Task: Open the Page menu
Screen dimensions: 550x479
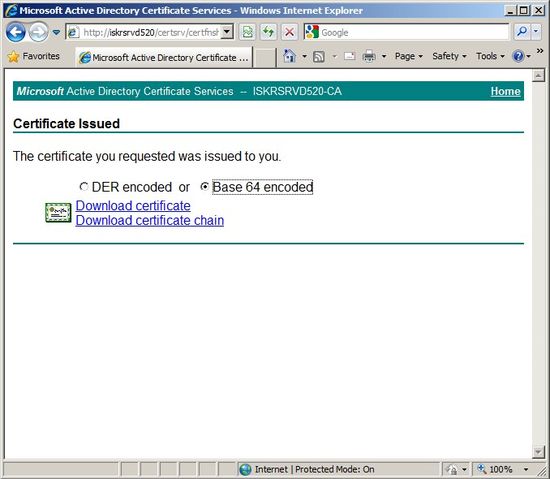Action: click(x=409, y=56)
